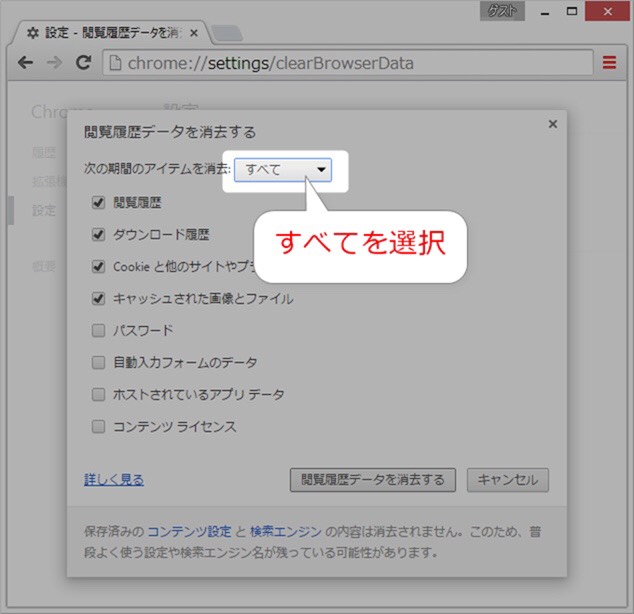Click the 詳しく見る link
Image resolution: width=634 pixels, height=614 pixels.
click(x=114, y=479)
